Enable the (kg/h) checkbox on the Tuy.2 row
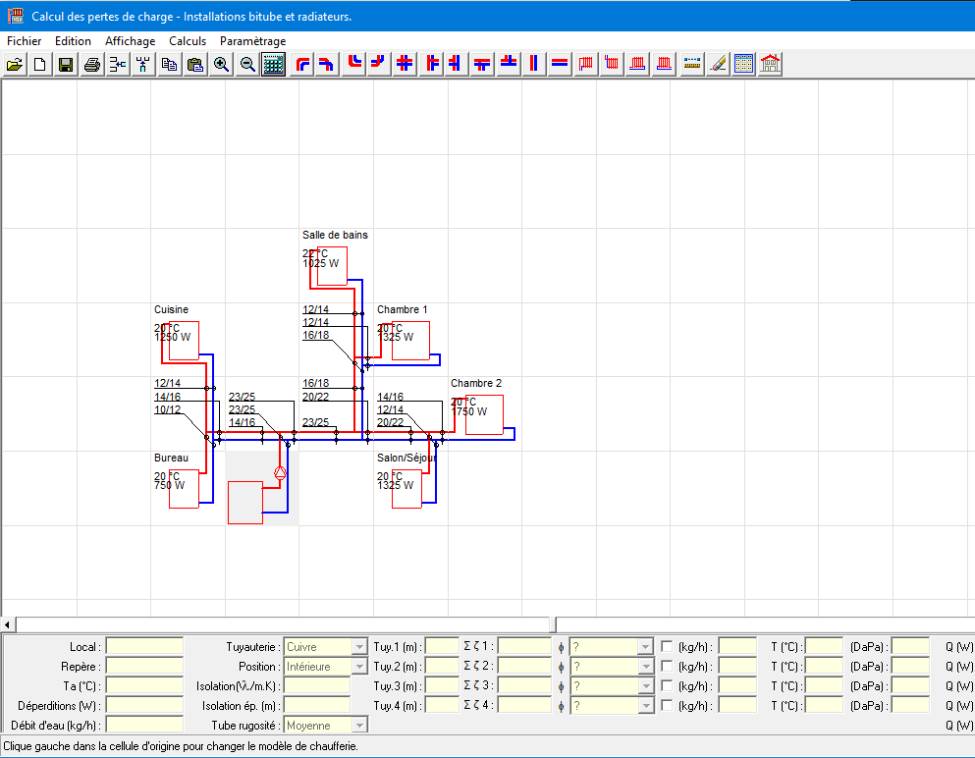This screenshot has height=758, width=975. tap(667, 666)
